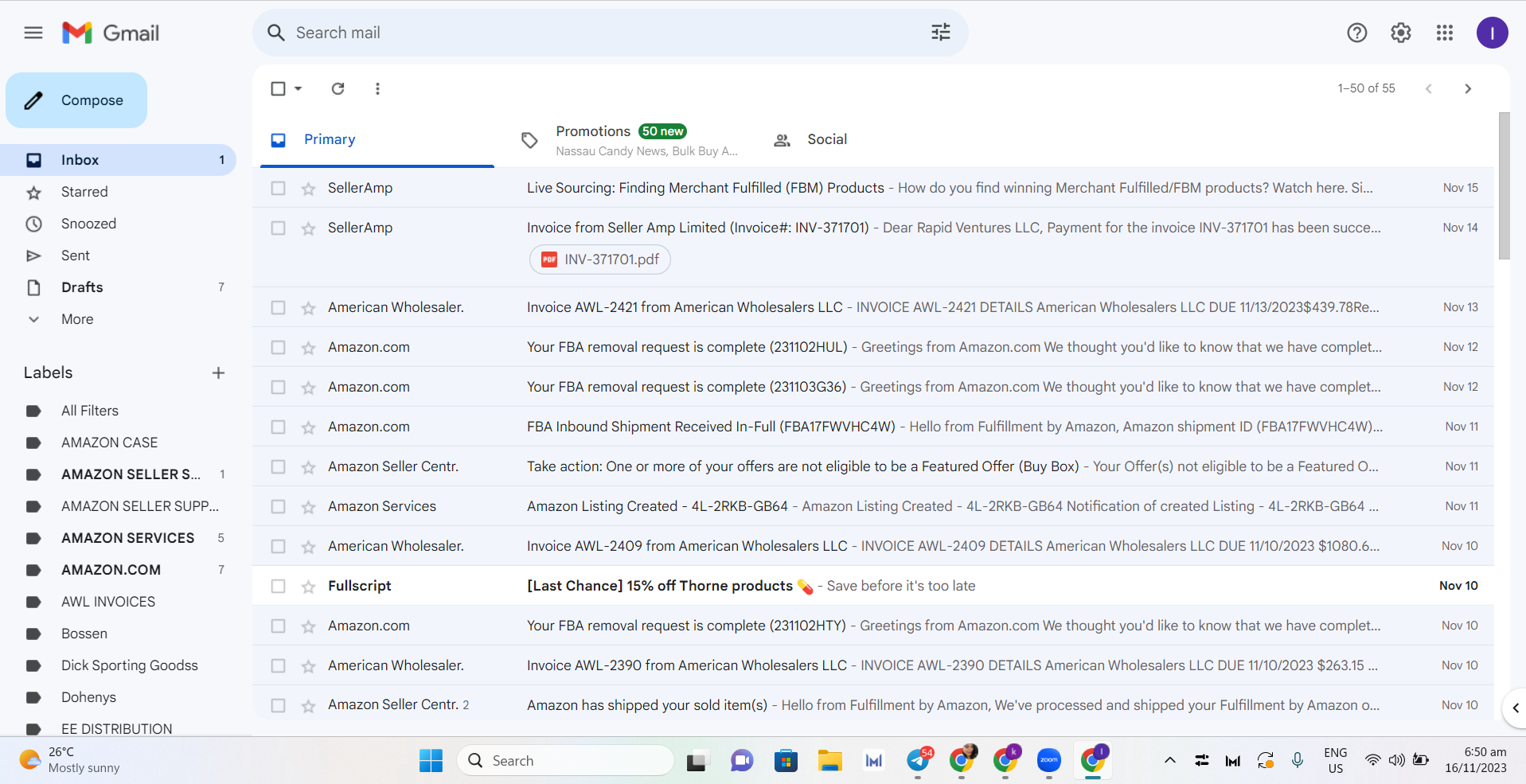Click the Gmail logo
The width and height of the screenshot is (1526, 784).
click(x=111, y=33)
